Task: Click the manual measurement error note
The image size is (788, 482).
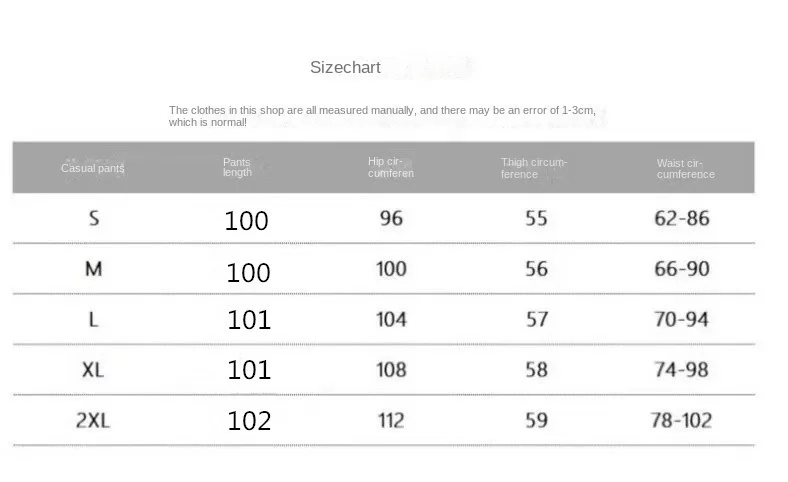Action: click(388, 116)
